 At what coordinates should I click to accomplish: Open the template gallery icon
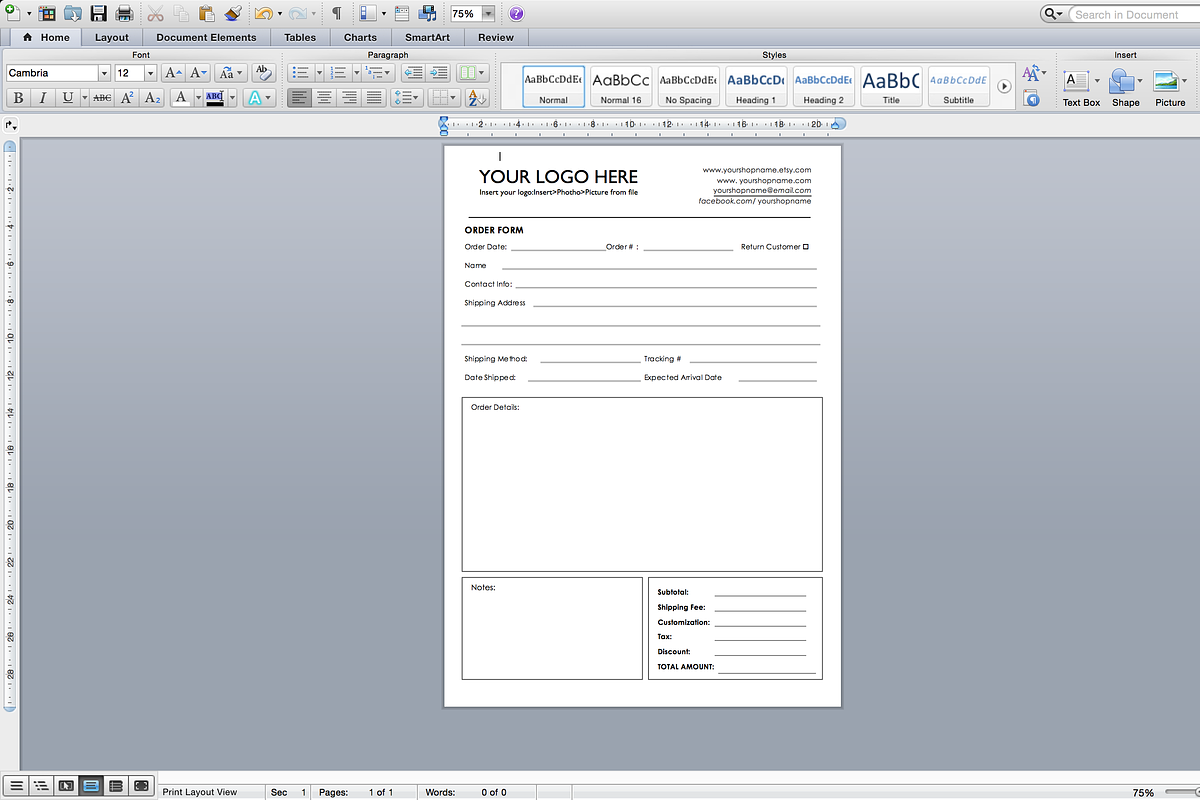(x=47, y=13)
